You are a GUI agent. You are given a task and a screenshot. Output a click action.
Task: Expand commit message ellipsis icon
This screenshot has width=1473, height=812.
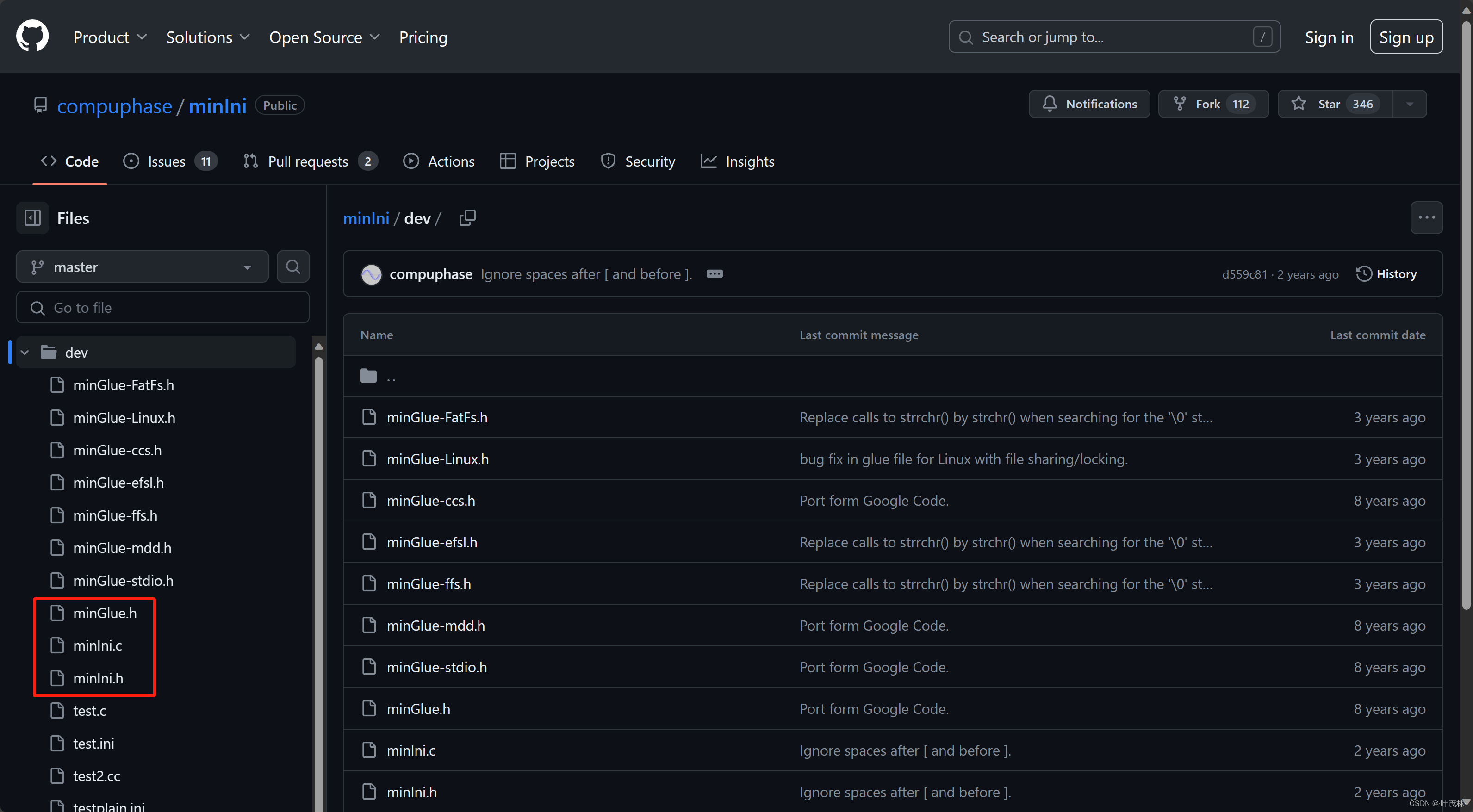(714, 274)
